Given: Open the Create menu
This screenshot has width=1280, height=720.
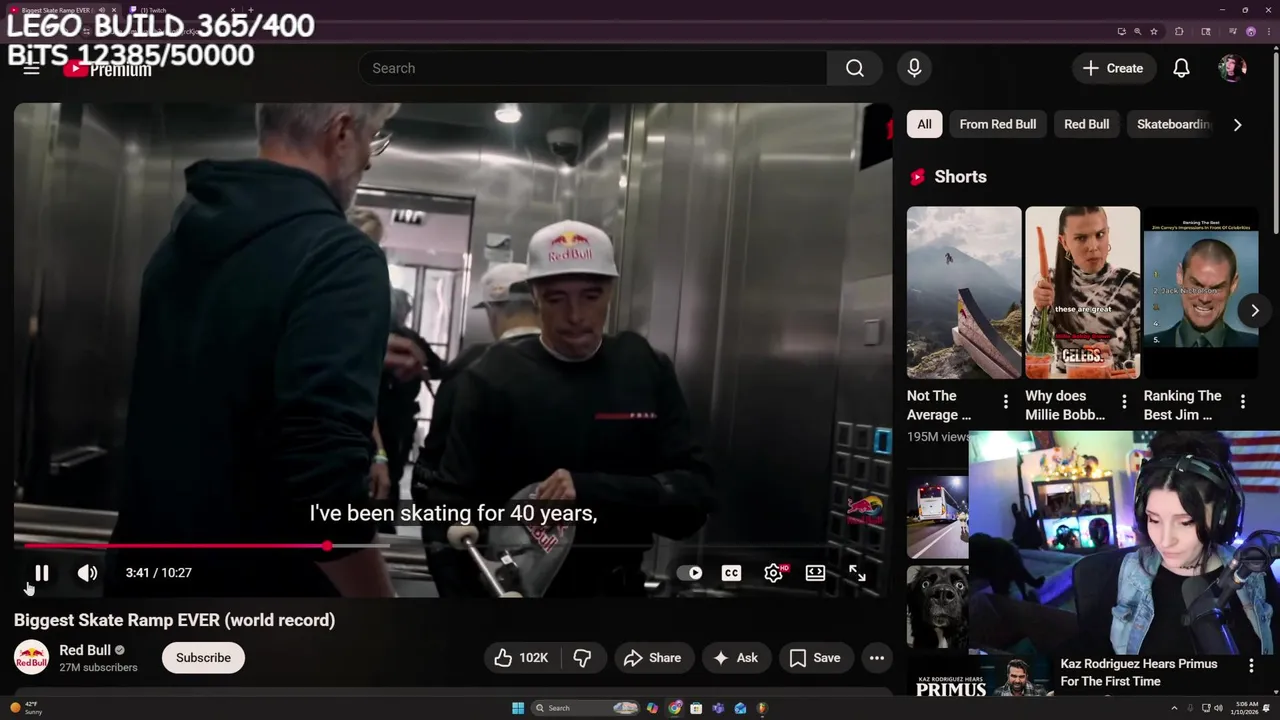Looking at the screenshot, I should click(1113, 68).
